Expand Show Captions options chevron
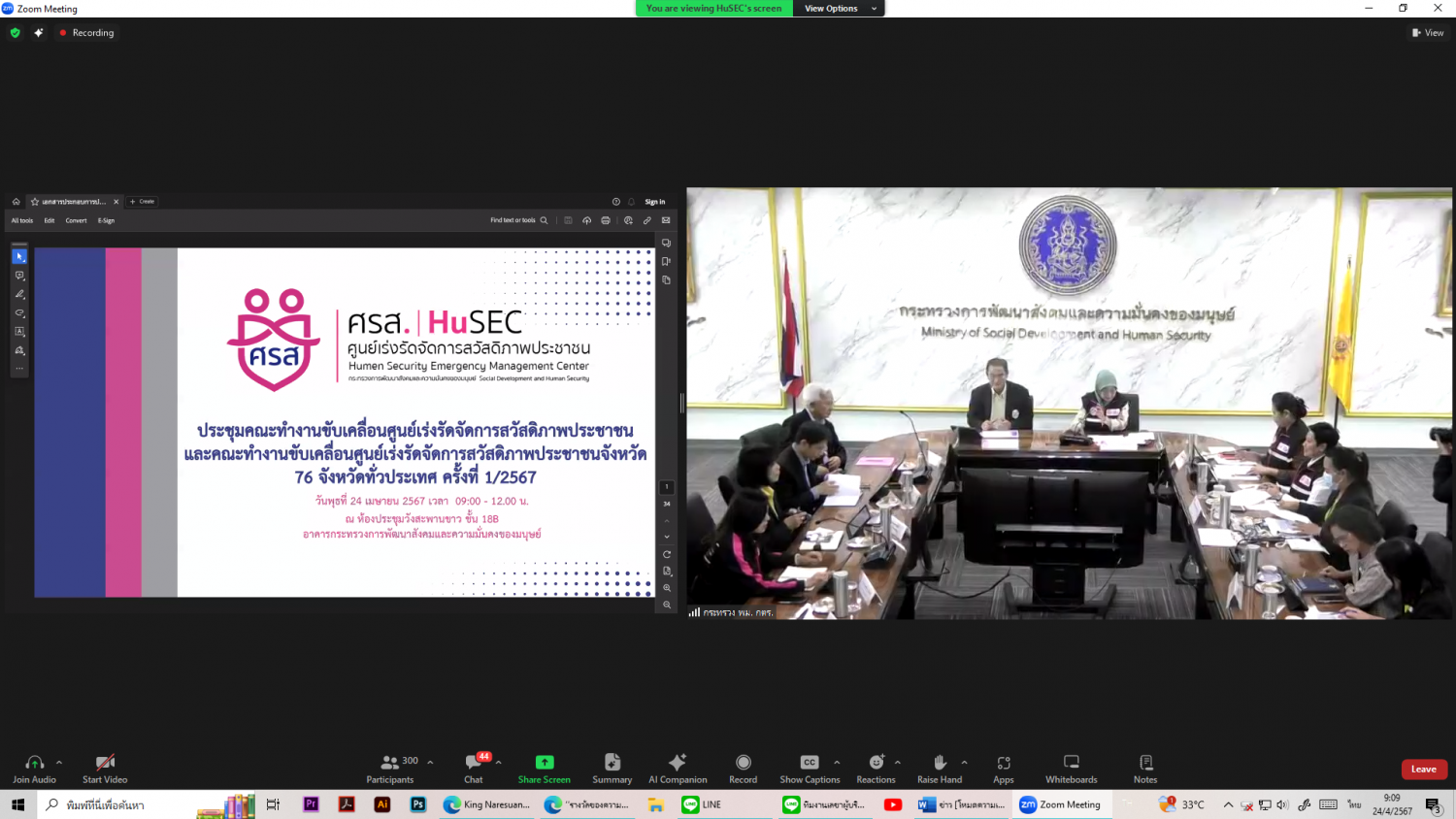The height and width of the screenshot is (819, 1456). tap(837, 763)
